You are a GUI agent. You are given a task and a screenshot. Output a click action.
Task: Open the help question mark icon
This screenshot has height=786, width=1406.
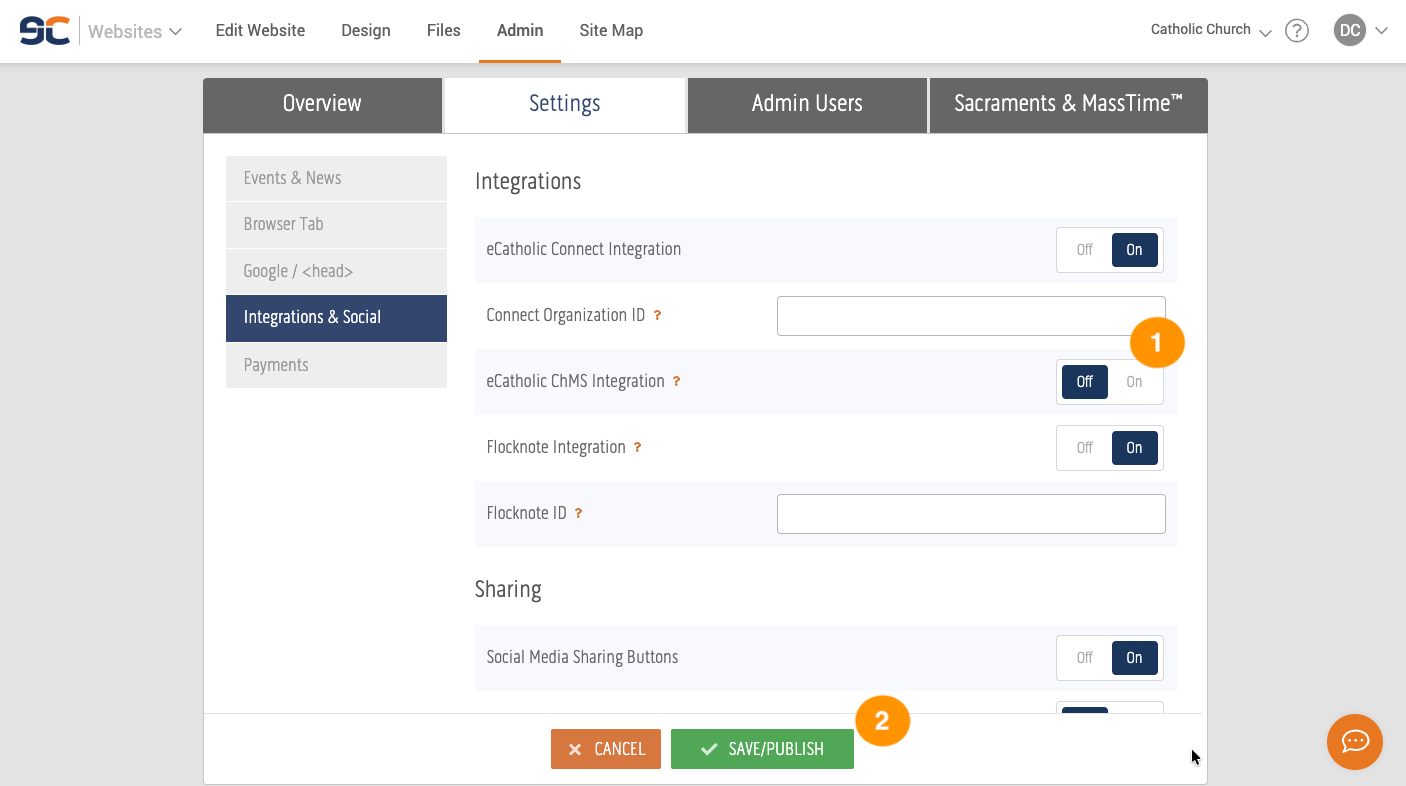tap(1297, 31)
